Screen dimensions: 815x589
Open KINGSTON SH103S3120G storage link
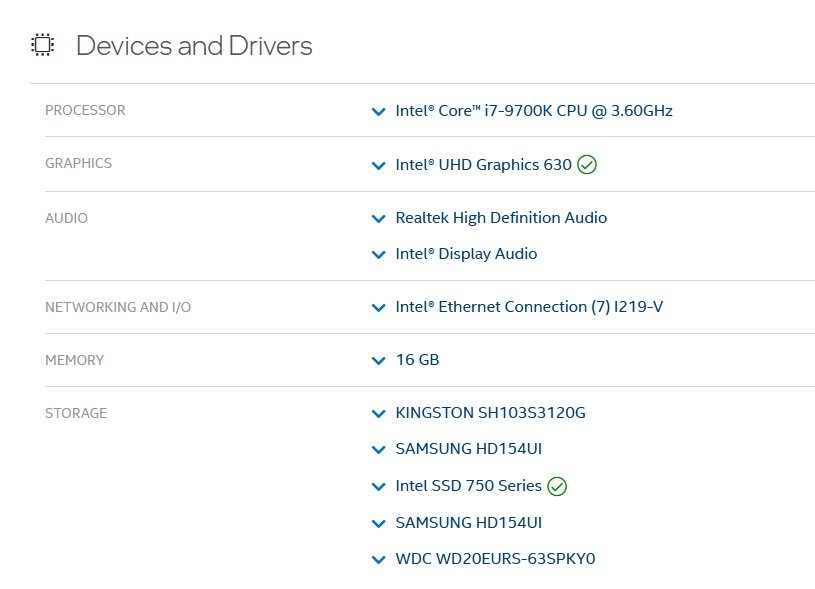[490, 413]
